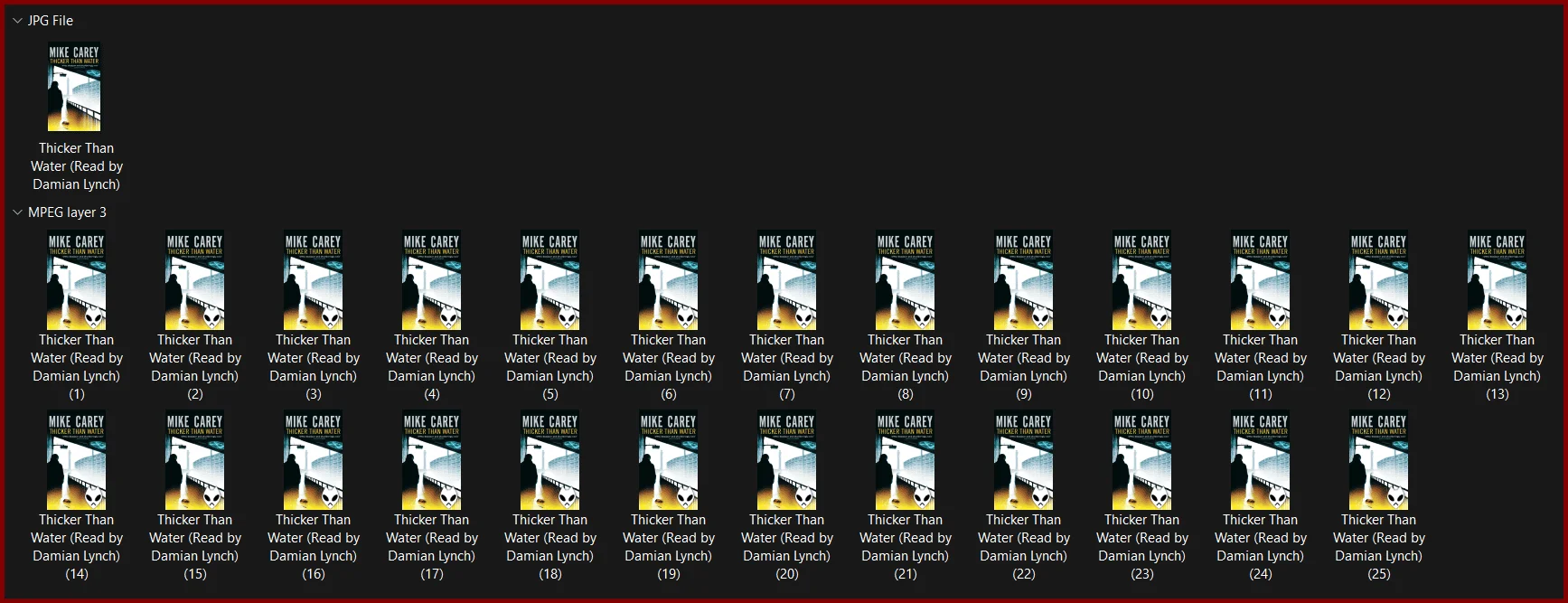Viewport: 1568px width, 603px height.
Task: Click file name label ending in (5)
Action: pyautogui.click(x=550, y=367)
